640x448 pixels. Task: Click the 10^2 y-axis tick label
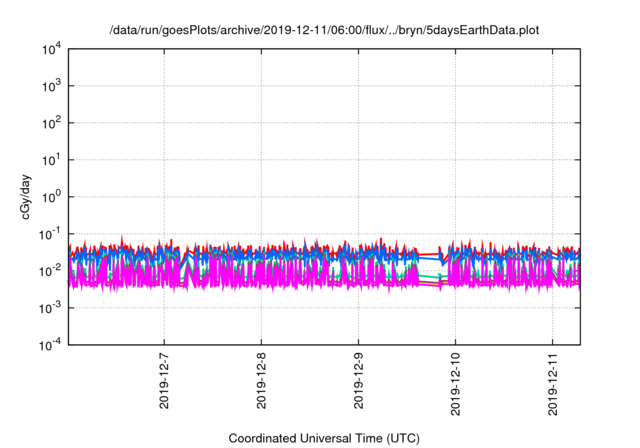point(52,123)
